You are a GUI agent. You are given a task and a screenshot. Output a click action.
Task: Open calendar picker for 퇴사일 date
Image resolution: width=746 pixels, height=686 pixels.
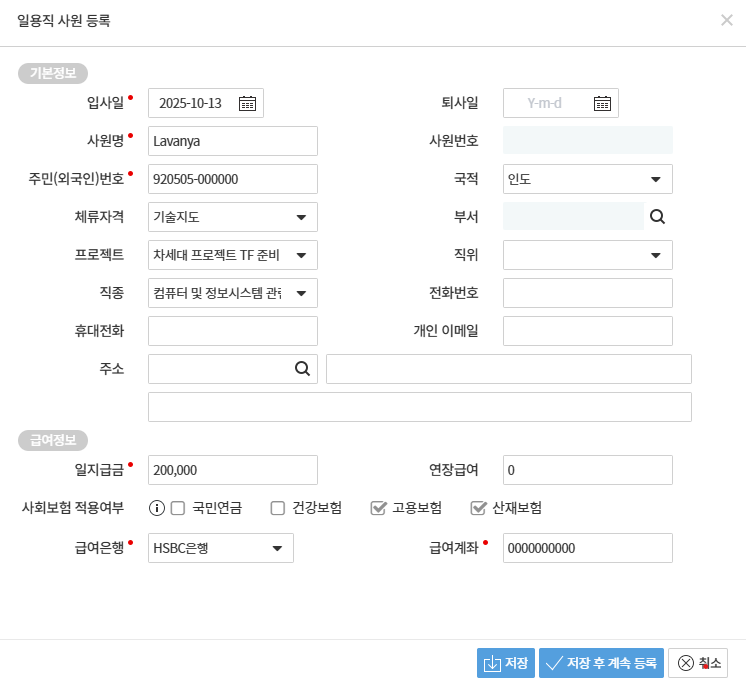pyautogui.click(x=602, y=103)
